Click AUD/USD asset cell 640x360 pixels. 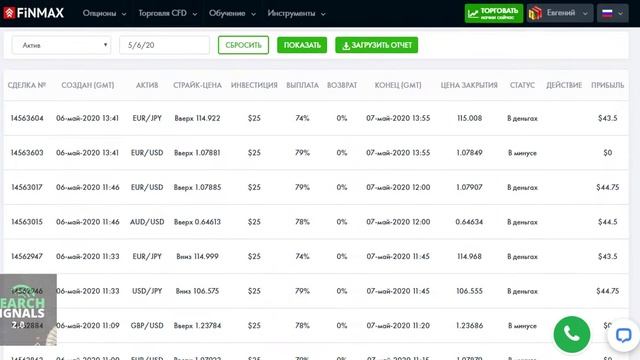(147, 222)
